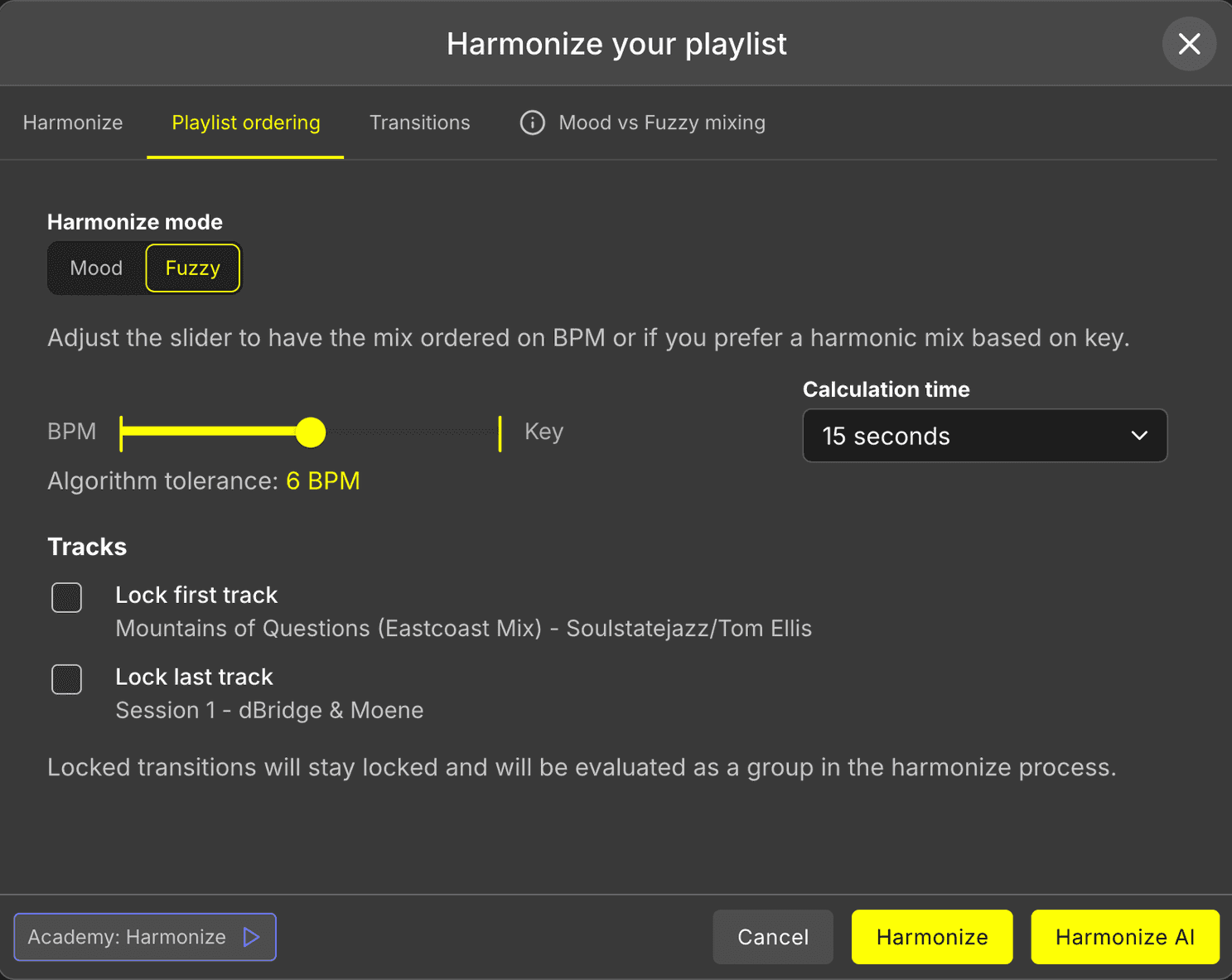Enable the Lock first track checkbox
Viewport: 1232px width, 980px height.
[67, 597]
